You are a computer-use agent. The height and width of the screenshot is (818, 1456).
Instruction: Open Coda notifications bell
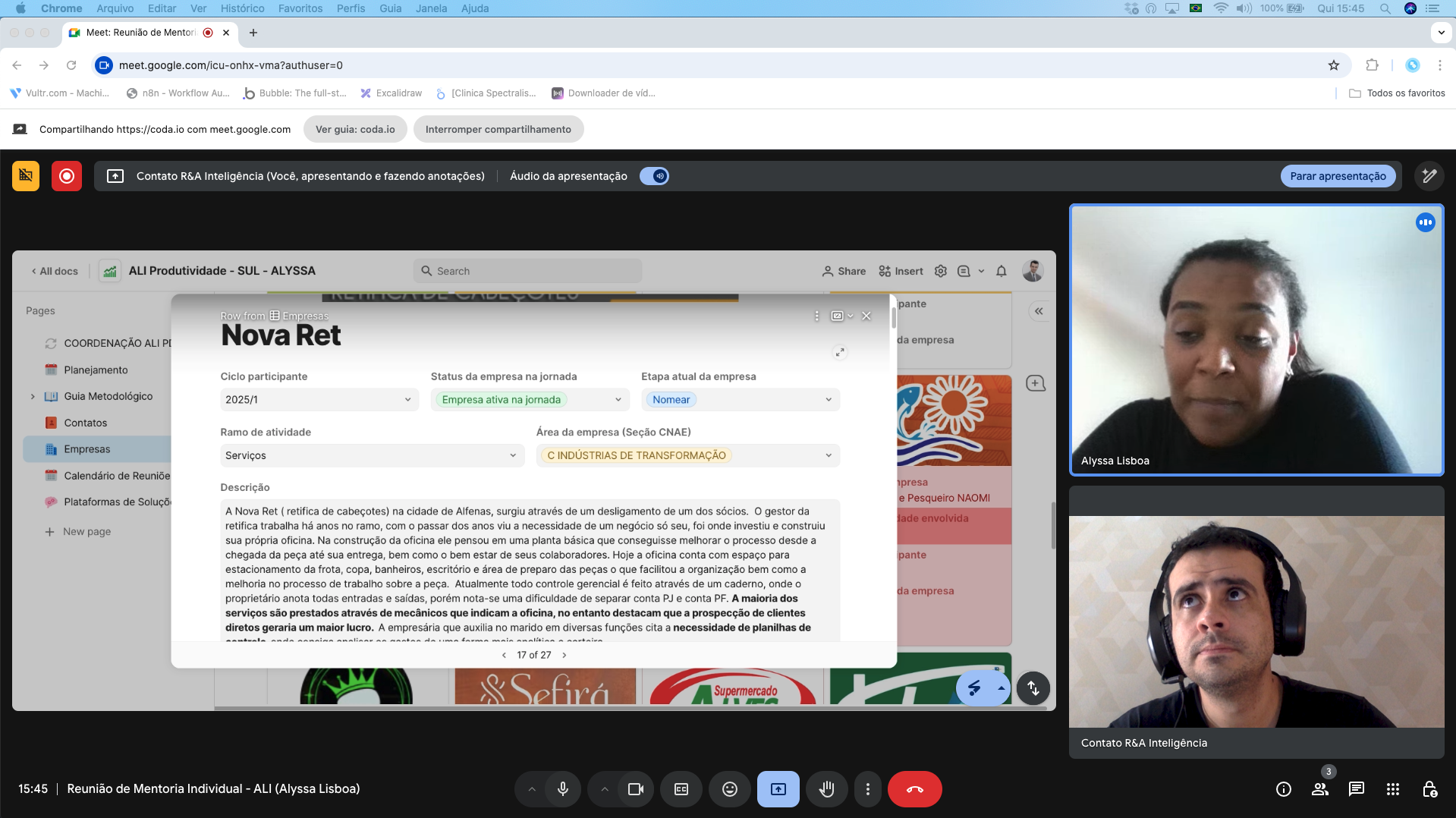tap(1002, 271)
